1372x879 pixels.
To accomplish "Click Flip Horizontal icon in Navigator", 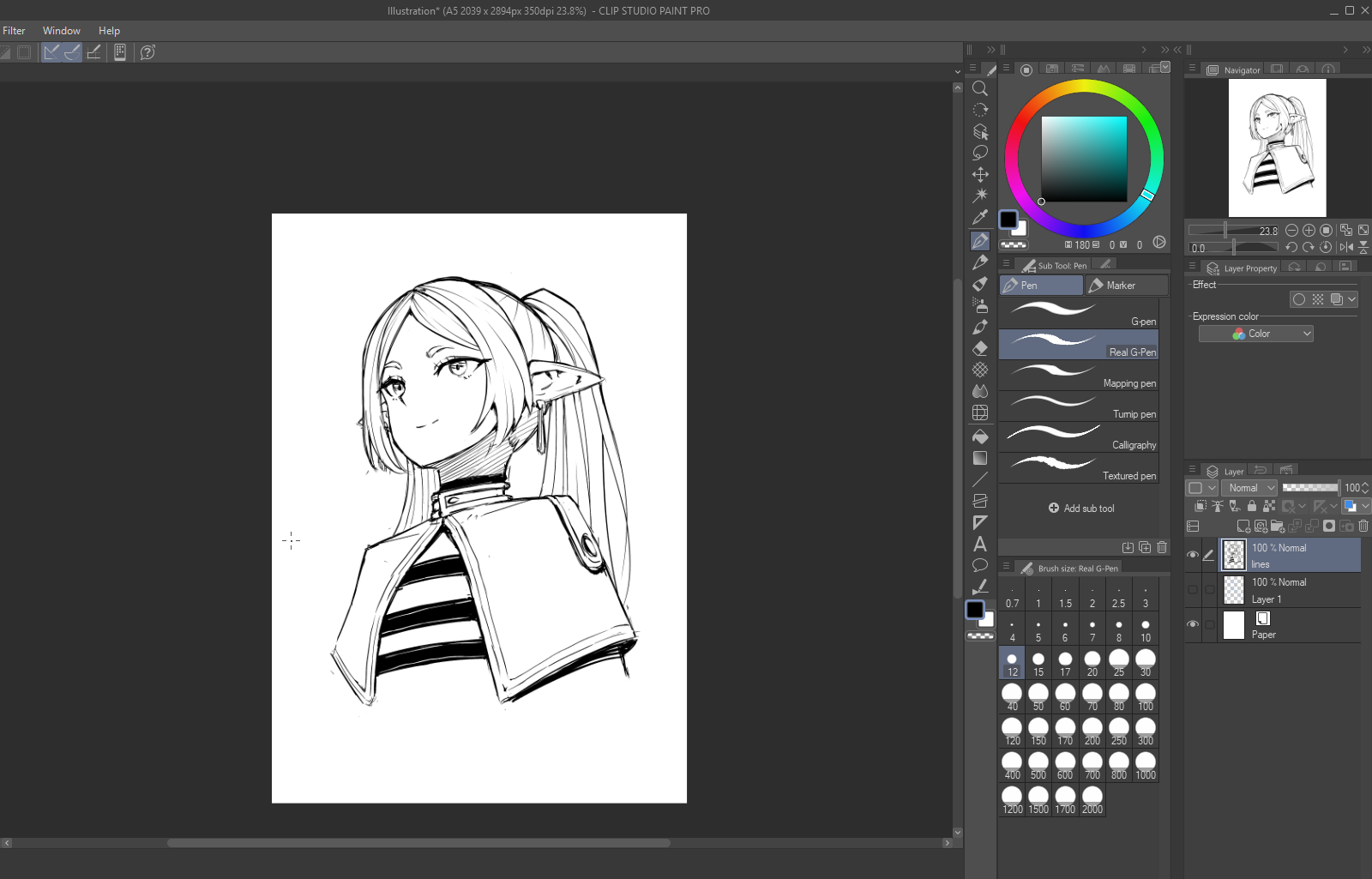I will [x=1346, y=247].
